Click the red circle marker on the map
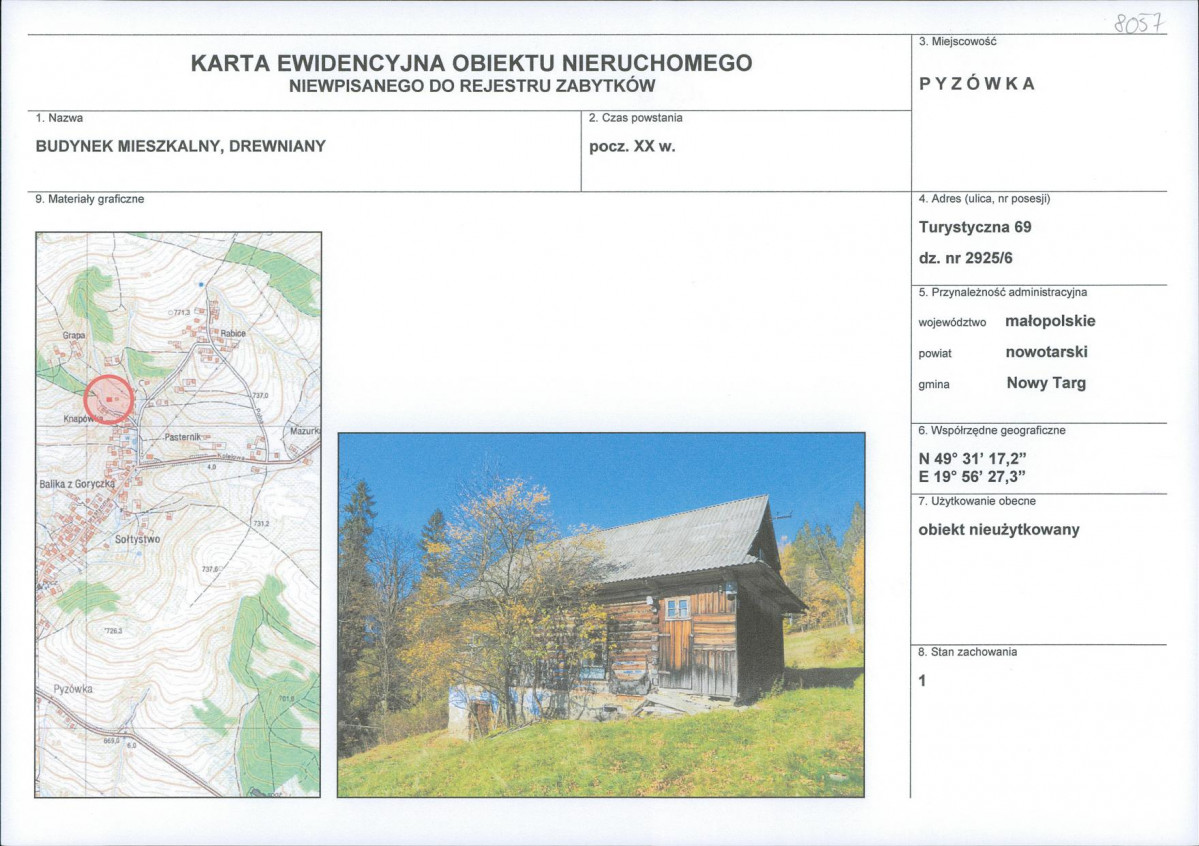The image size is (1199, 846). [x=109, y=400]
